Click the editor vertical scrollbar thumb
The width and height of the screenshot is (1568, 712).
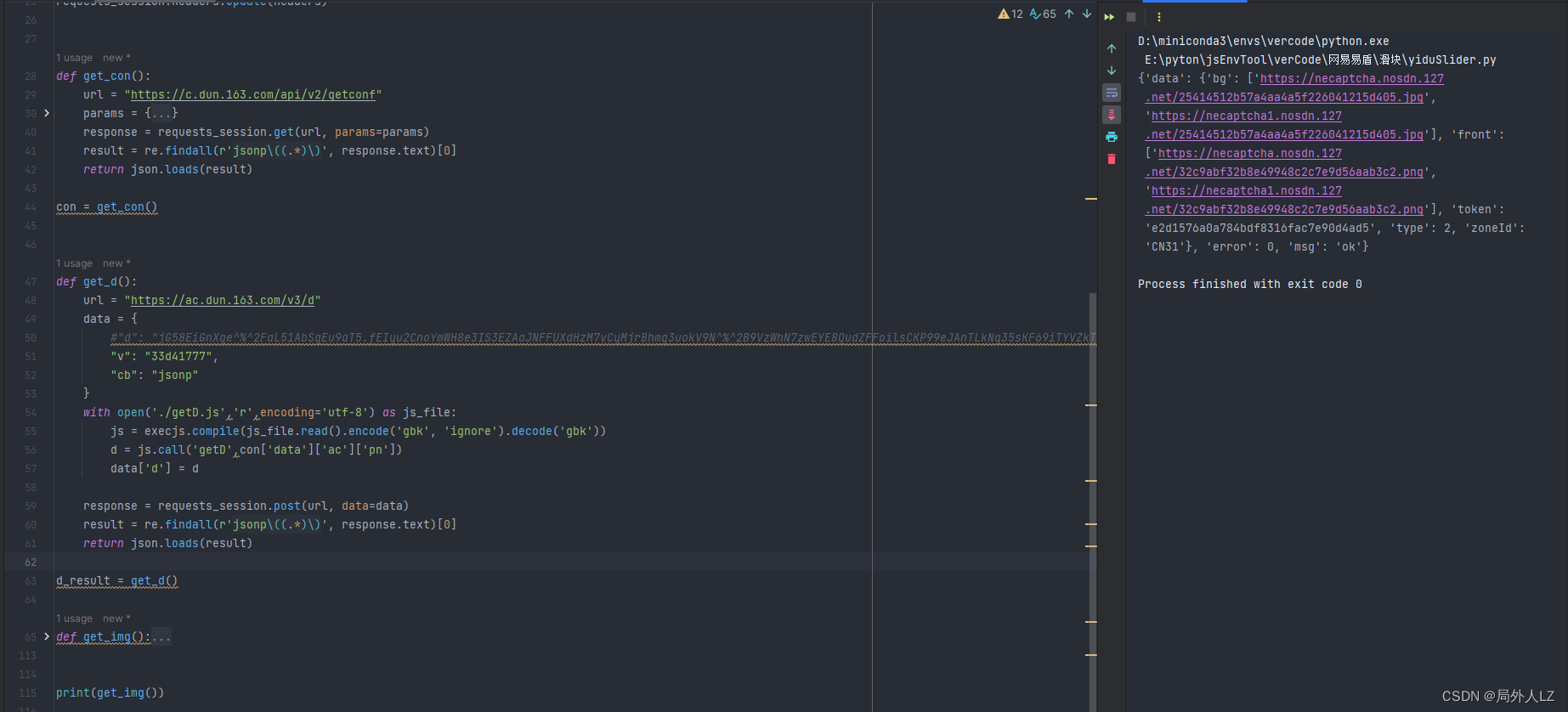[1093, 501]
